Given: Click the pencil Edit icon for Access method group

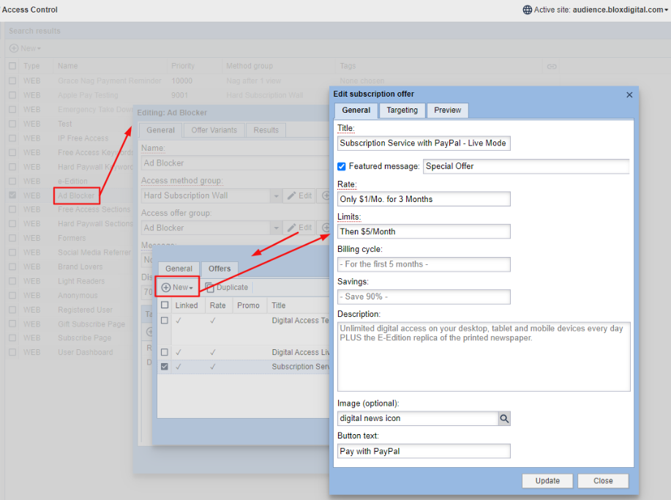Looking at the screenshot, I should (292, 196).
